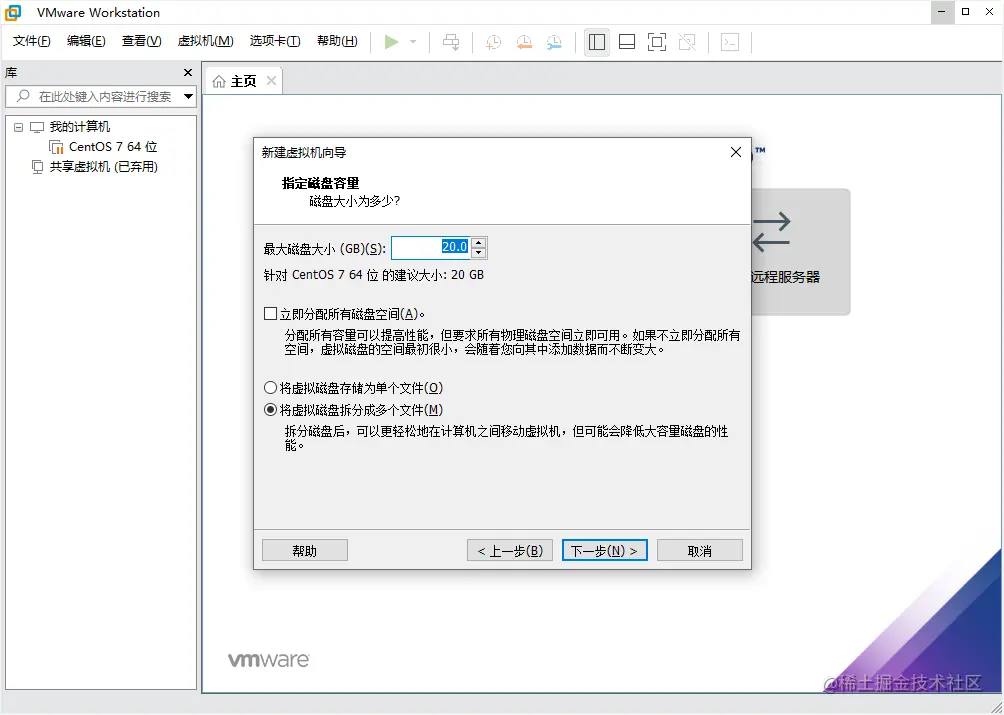The height and width of the screenshot is (715, 1004).
Task: Click the library search input field
Action: point(101,97)
